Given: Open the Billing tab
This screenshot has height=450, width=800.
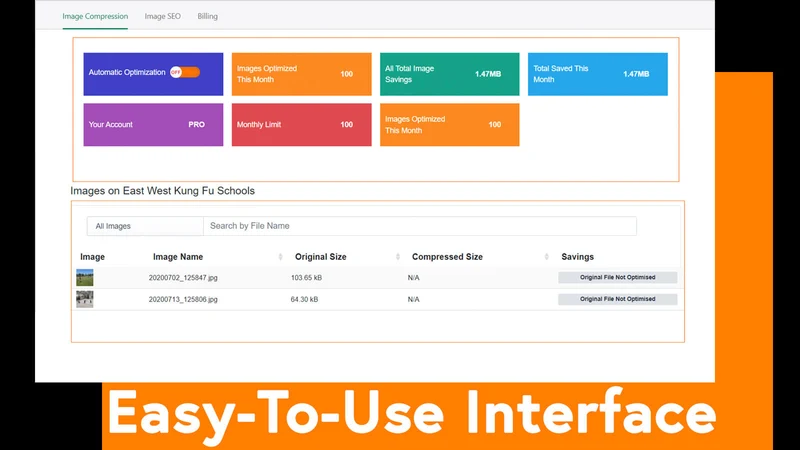Looking at the screenshot, I should pos(207,16).
